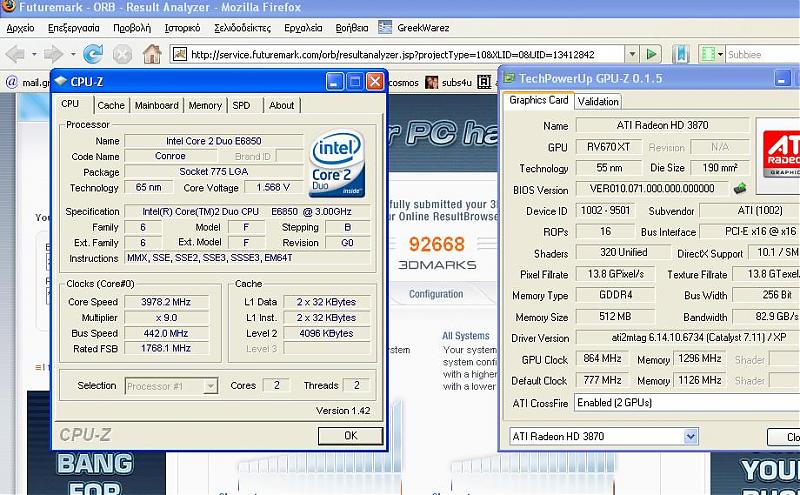Click the Driver Version field in GPU-Z

(x=687, y=337)
